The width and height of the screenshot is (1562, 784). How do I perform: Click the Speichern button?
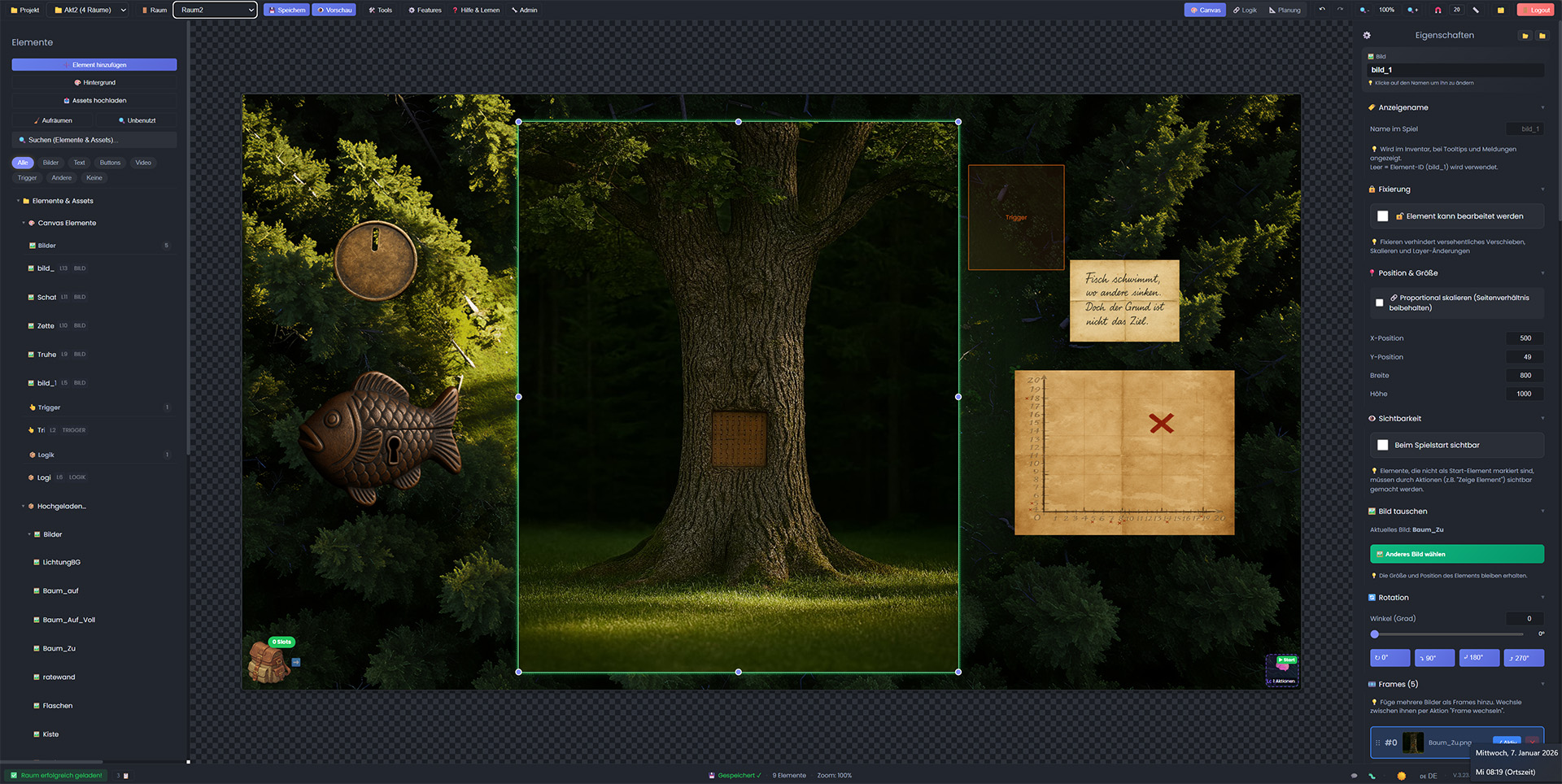286,10
